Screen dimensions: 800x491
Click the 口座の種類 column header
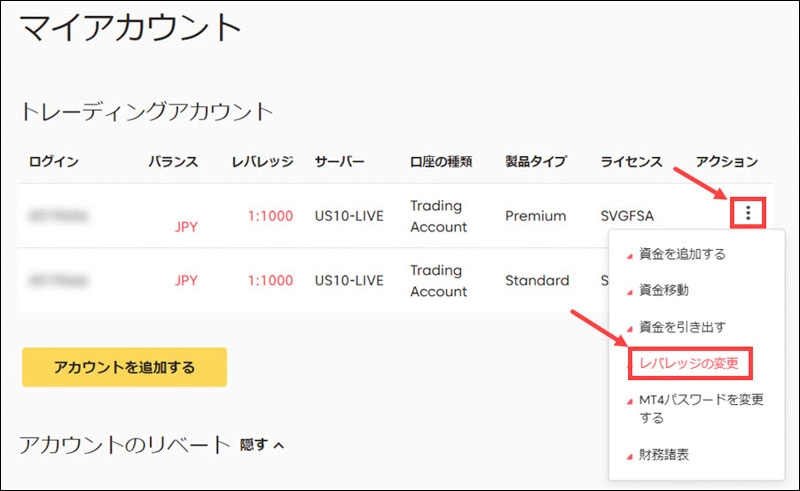pyautogui.click(x=441, y=162)
